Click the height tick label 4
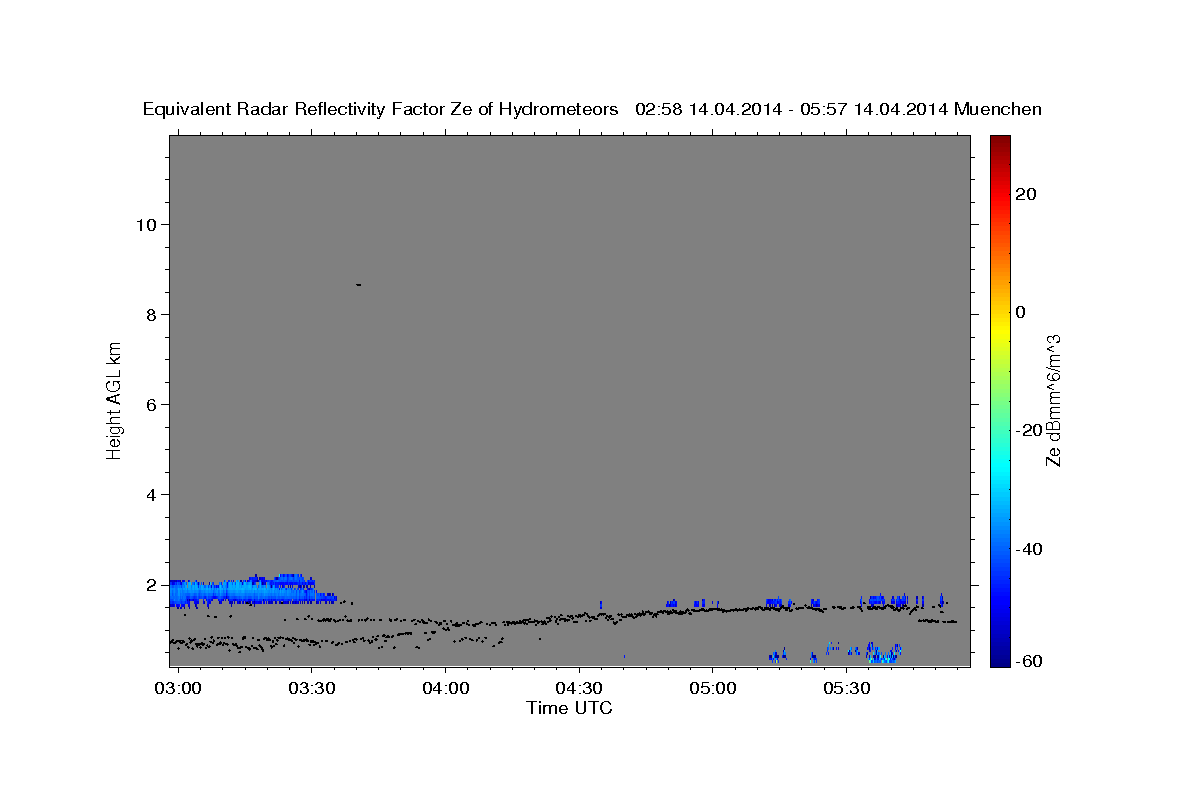The height and width of the screenshot is (800, 1200). click(152, 494)
